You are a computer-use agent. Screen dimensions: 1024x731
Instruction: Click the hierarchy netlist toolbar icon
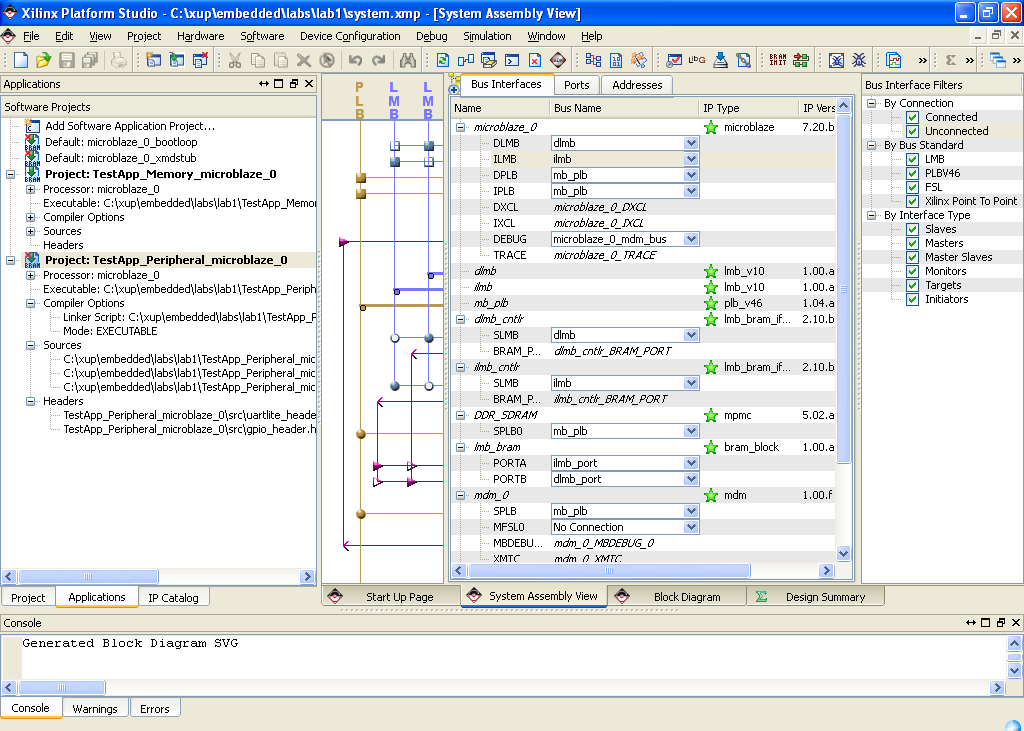pyautogui.click(x=593, y=61)
